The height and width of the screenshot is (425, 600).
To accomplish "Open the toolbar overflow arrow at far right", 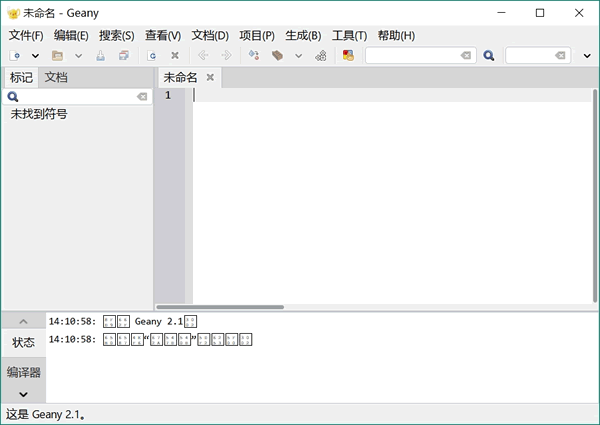I will (x=587, y=56).
